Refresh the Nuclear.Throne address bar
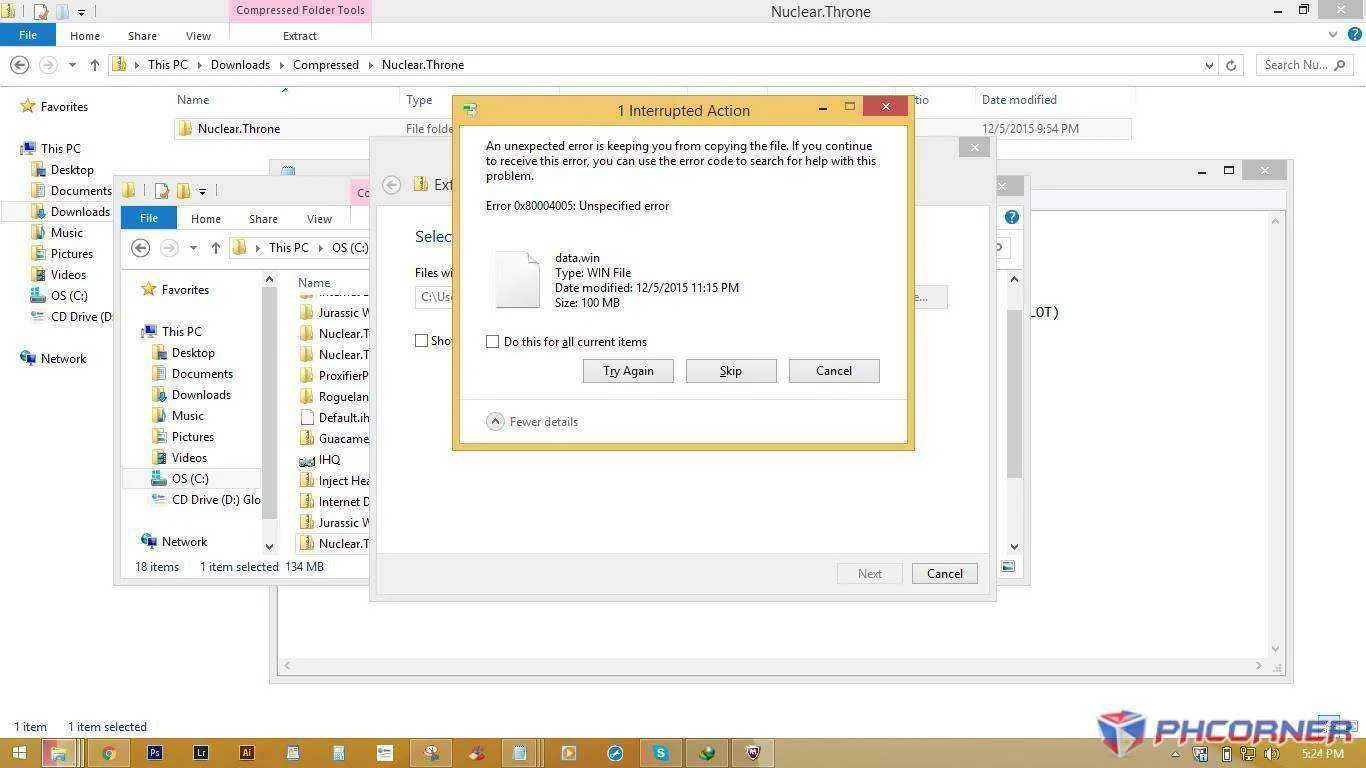The image size is (1366, 768). 1231,65
